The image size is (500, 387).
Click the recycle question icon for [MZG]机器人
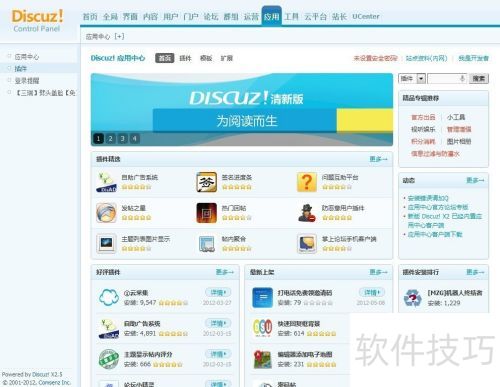click(413, 297)
